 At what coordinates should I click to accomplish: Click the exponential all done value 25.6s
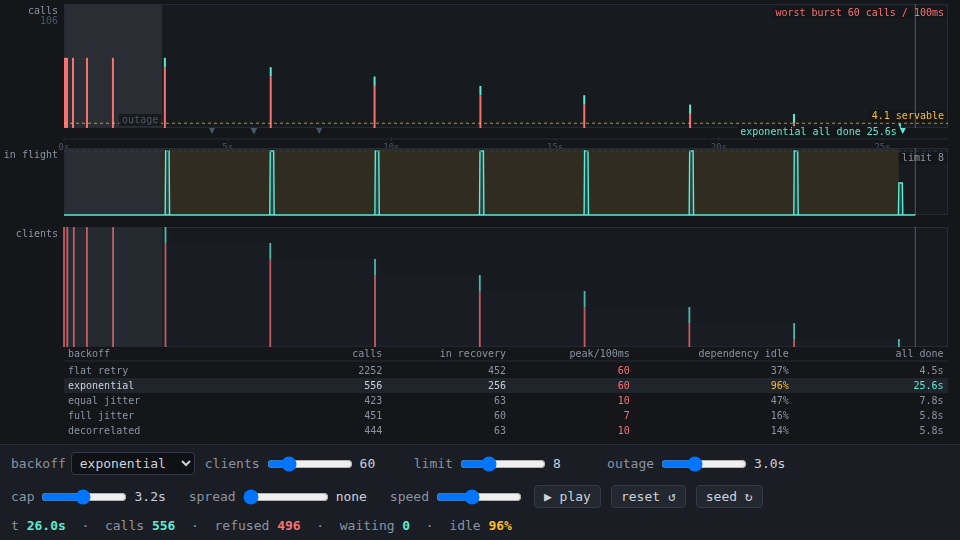[928, 385]
